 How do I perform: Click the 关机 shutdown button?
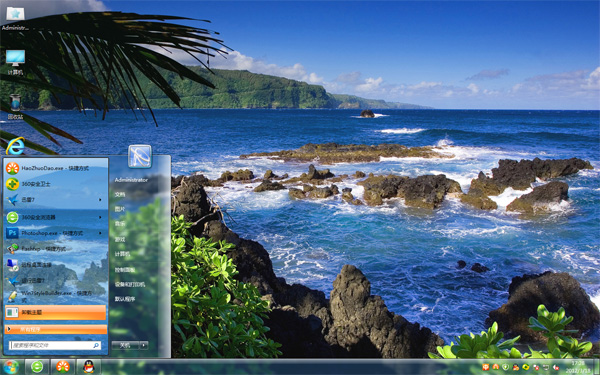[126, 345]
